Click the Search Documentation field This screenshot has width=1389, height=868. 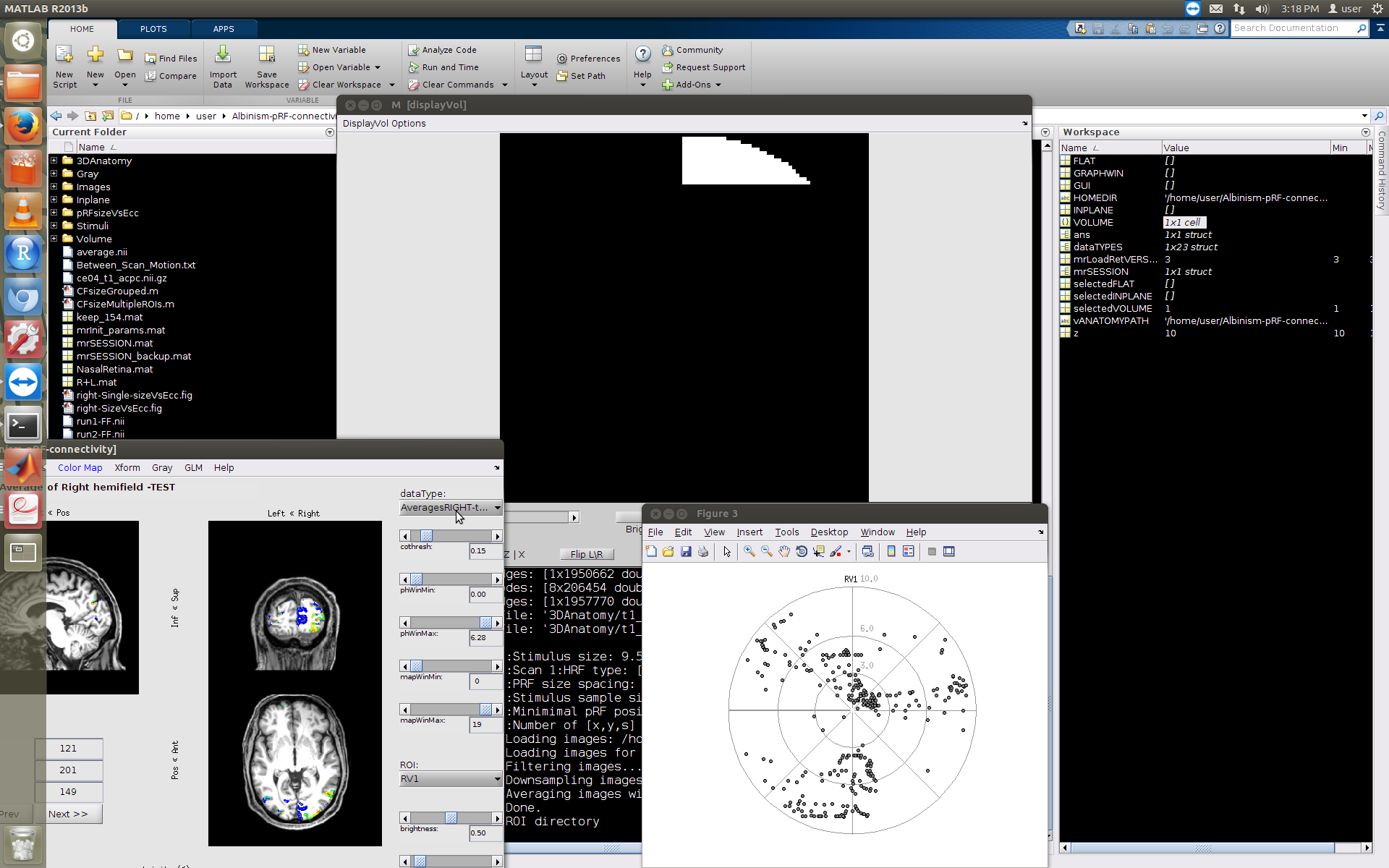(1295, 28)
